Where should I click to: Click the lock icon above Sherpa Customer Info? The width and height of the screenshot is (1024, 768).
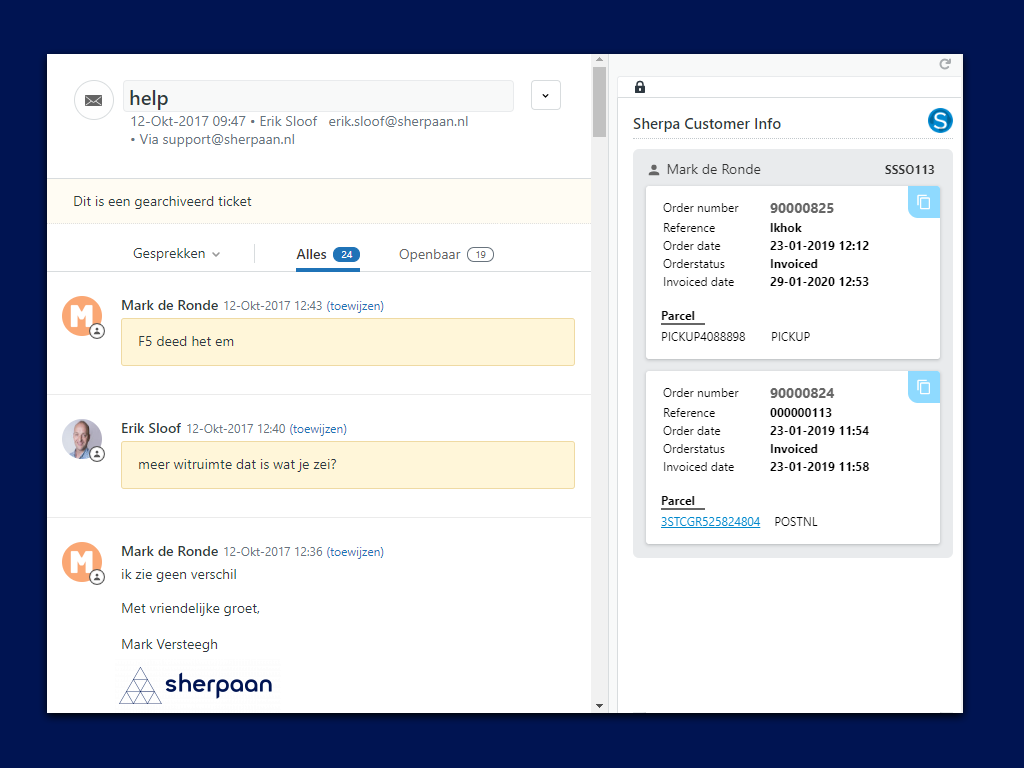640,87
